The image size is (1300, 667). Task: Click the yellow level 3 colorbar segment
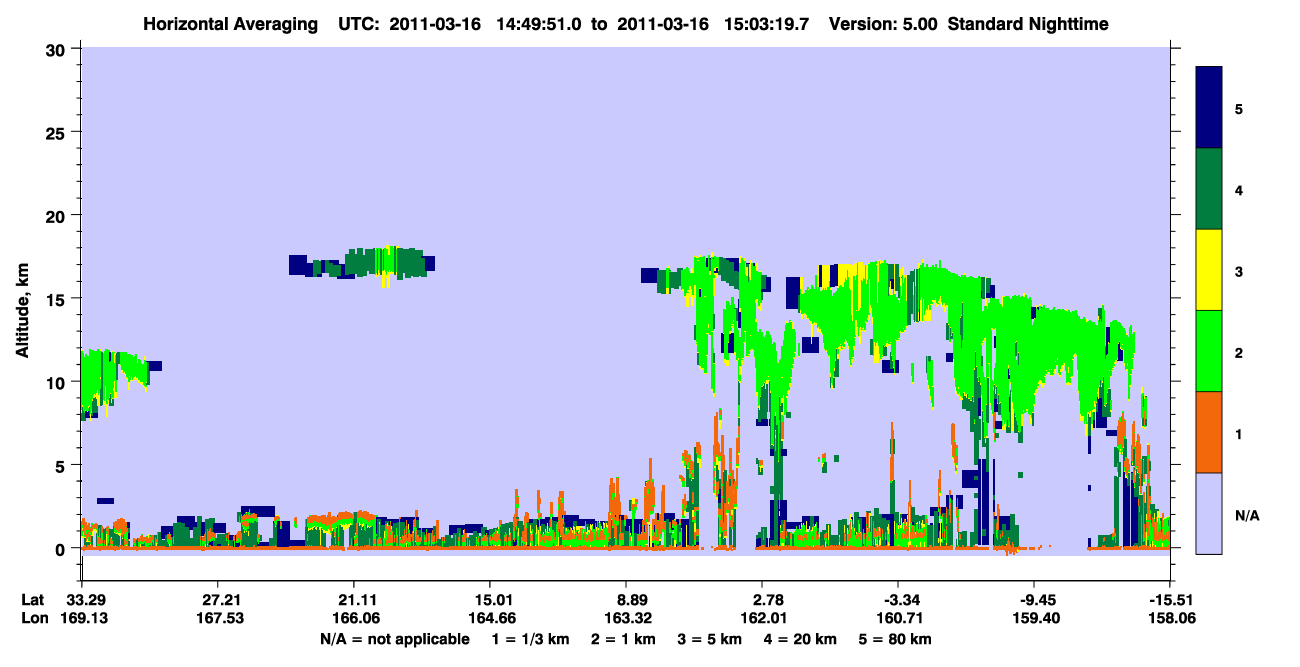tap(1209, 270)
